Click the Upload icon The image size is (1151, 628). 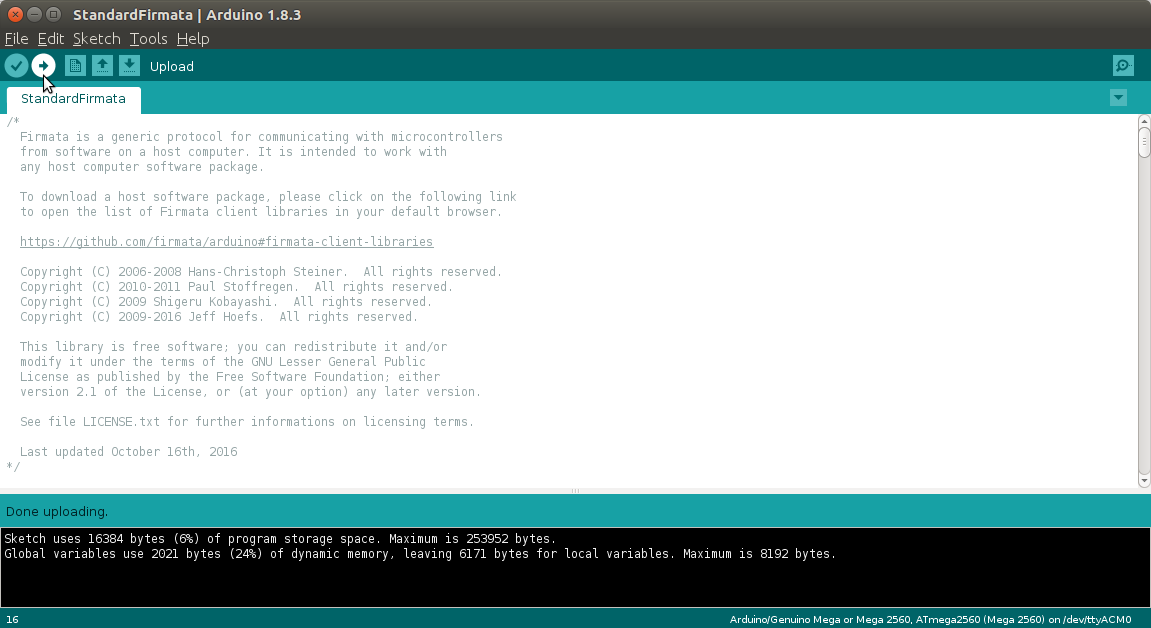[x=43, y=65]
